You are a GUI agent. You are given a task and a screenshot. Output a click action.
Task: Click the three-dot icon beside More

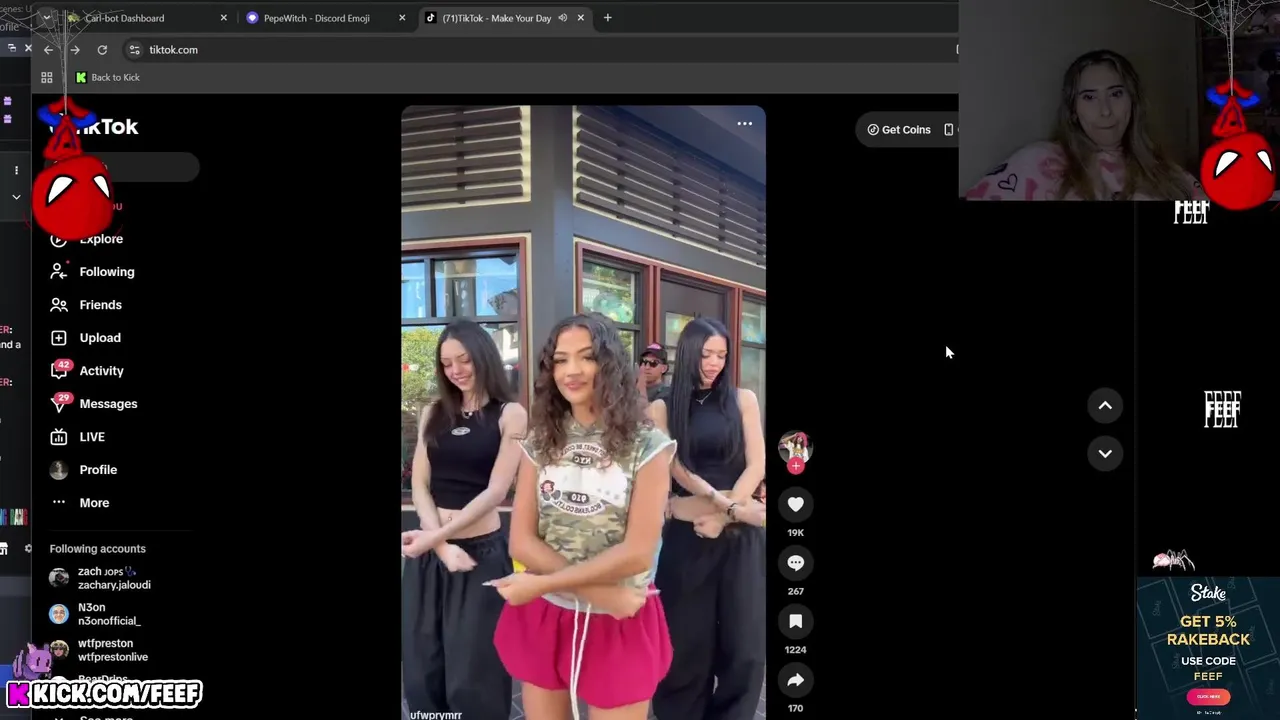coord(59,502)
